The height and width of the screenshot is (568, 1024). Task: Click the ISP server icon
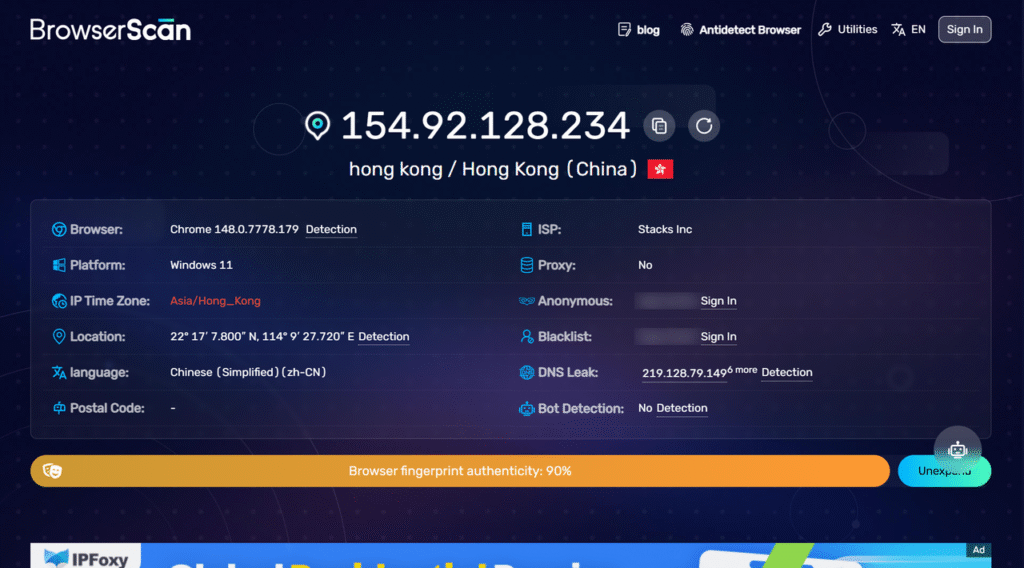click(x=526, y=229)
